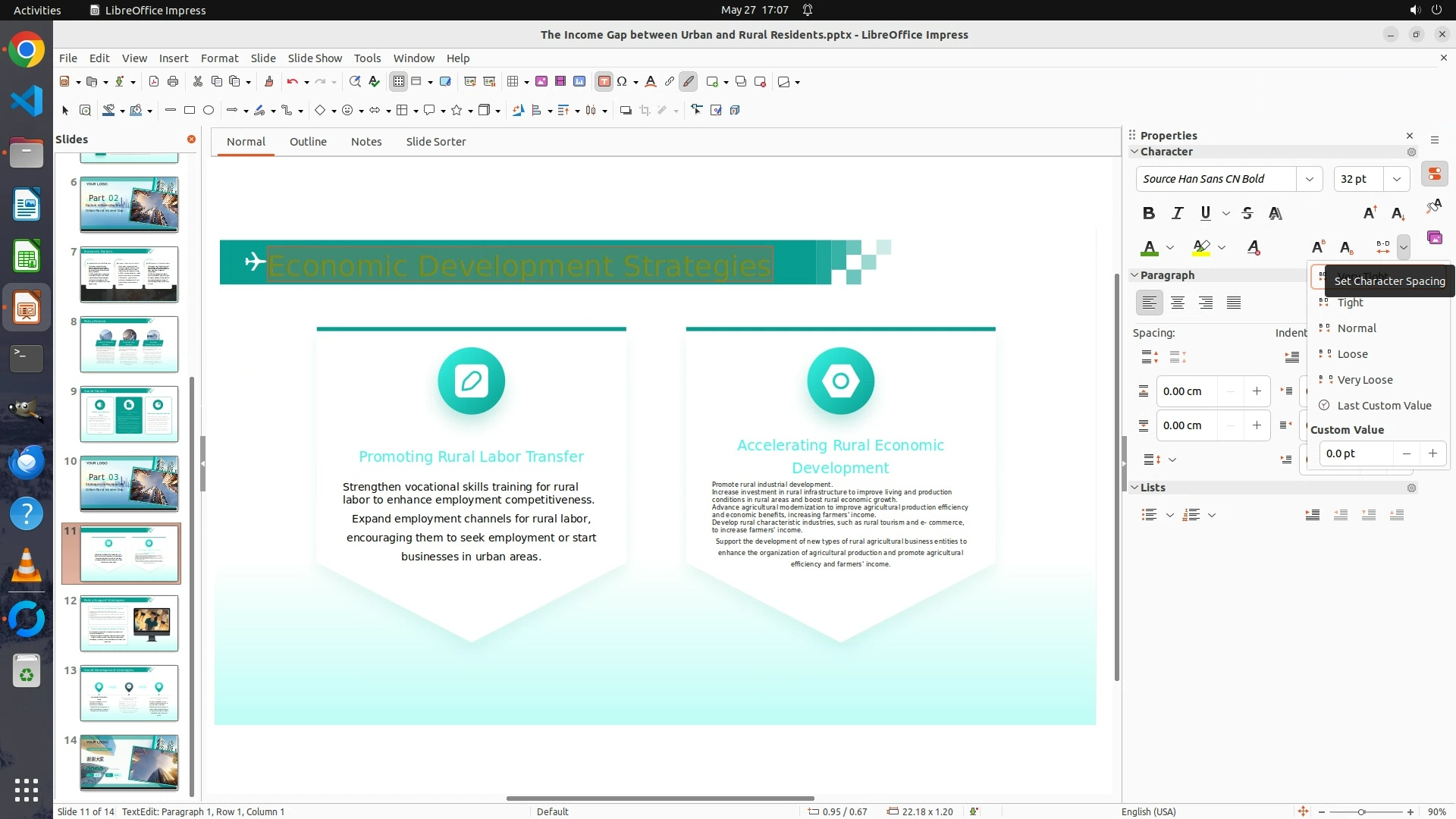
Task: Click the Bold formatting icon
Action: (1148, 213)
